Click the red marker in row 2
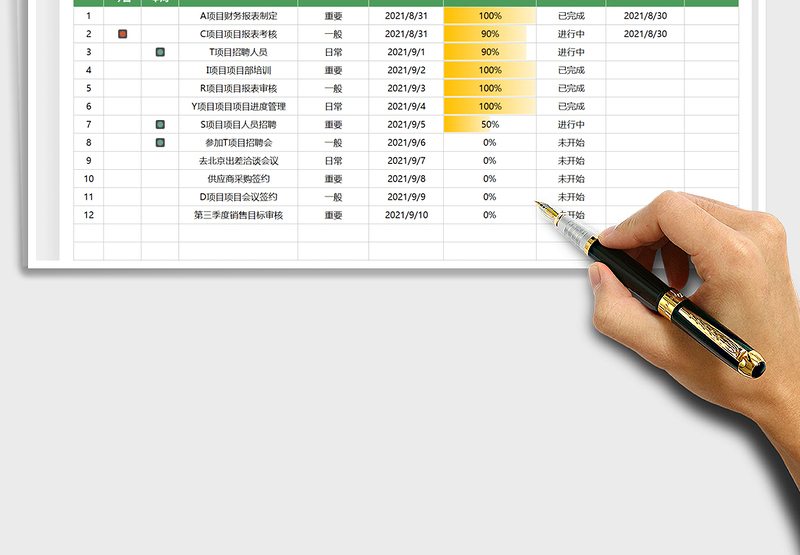 click(123, 34)
